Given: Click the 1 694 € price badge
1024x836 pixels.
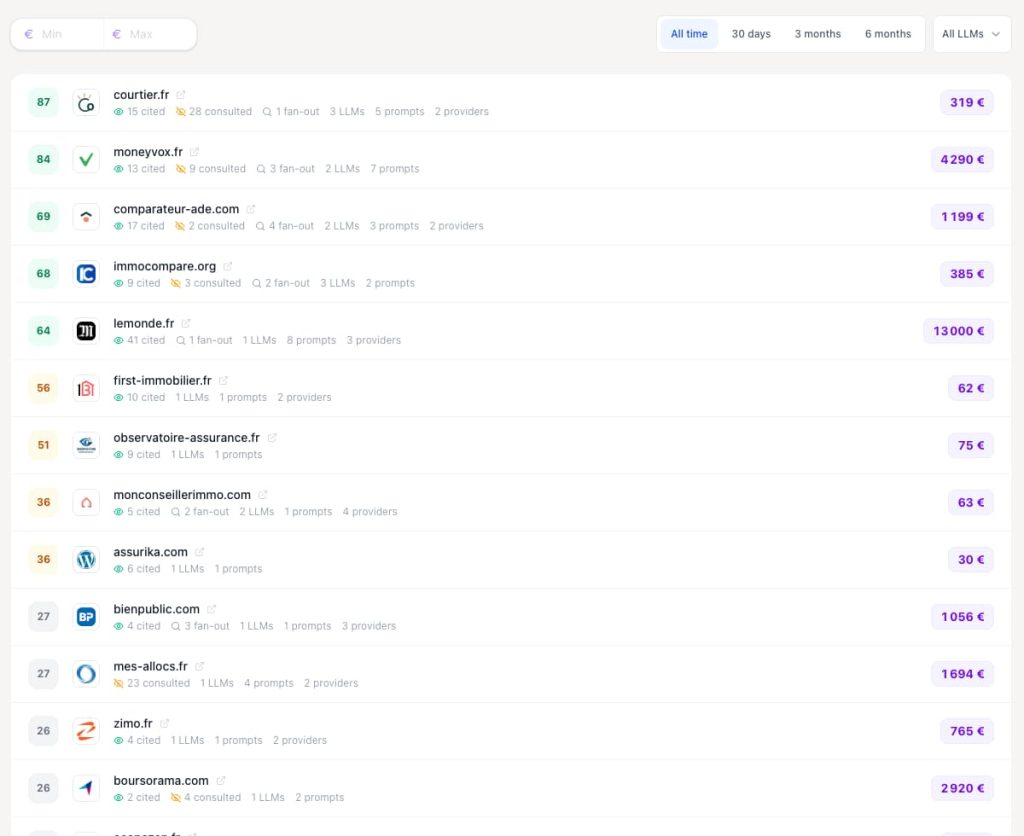Looking at the screenshot, I should 962,674.
